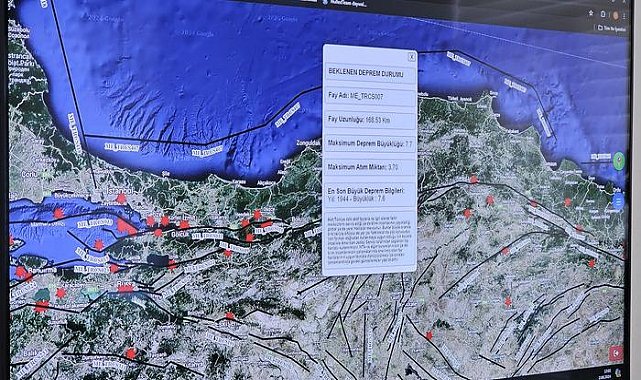Click the green location pin button
The width and height of the screenshot is (641, 380).
619,160
